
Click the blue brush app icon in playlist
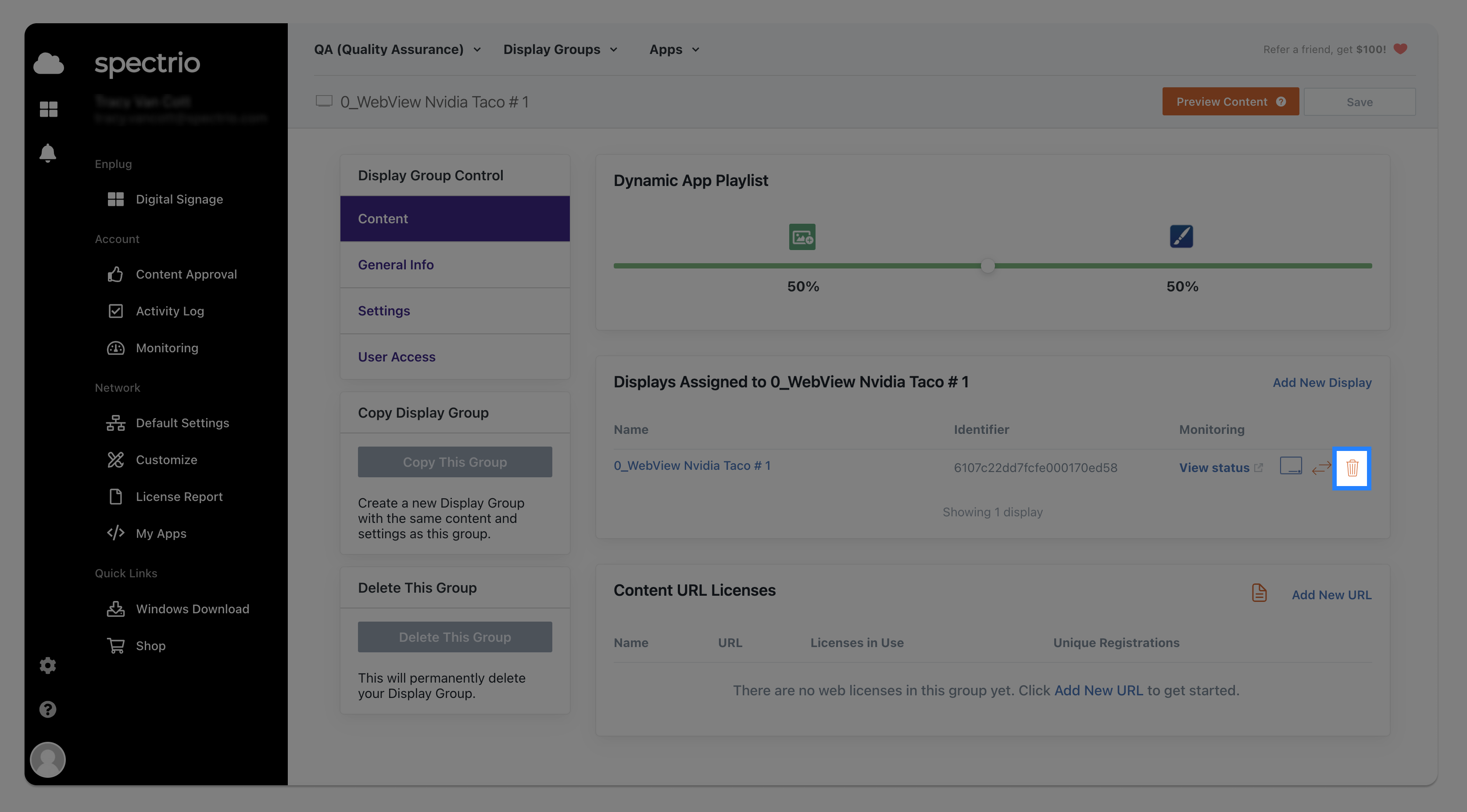1181,236
